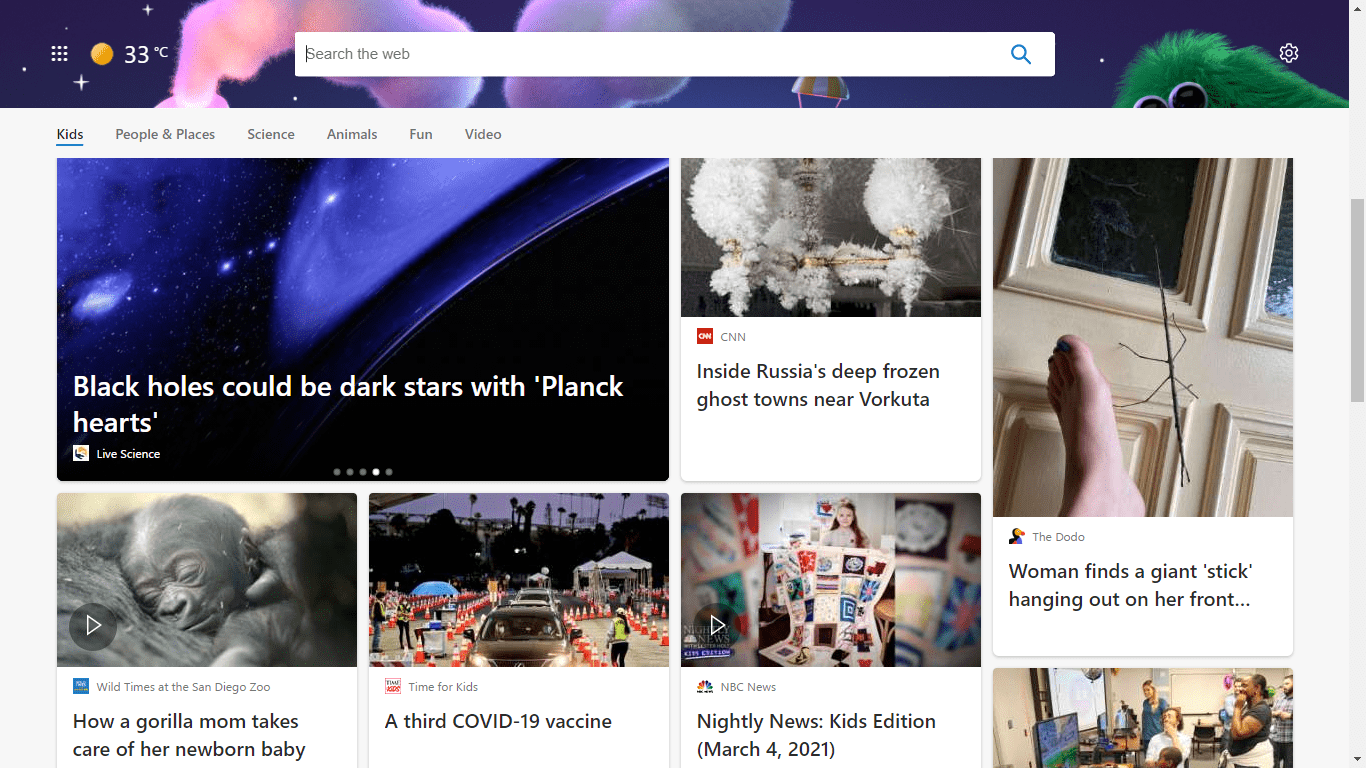Viewport: 1366px width, 768px height.
Task: Select the Video category
Action: click(483, 134)
